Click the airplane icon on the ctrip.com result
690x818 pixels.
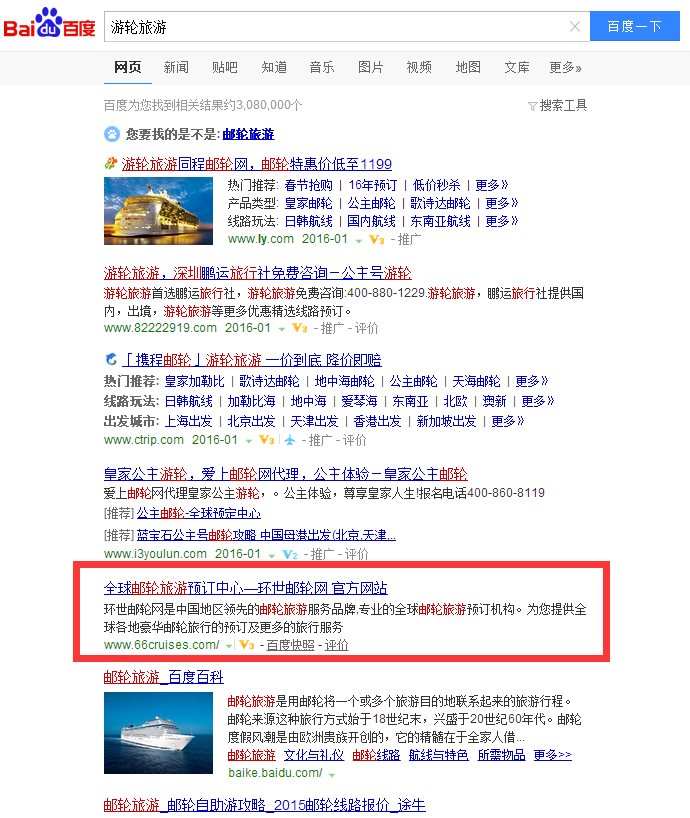pyautogui.click(x=289, y=440)
